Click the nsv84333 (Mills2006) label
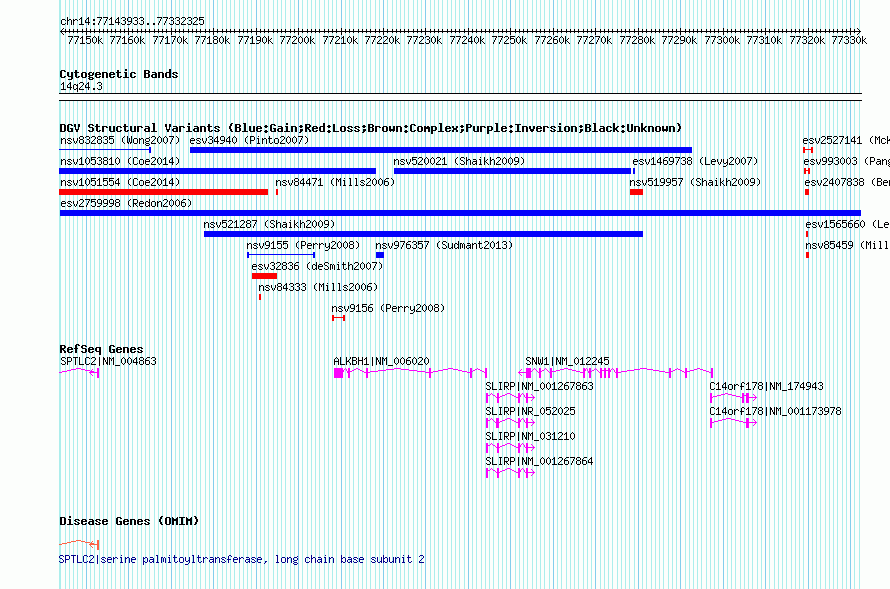890x589 pixels. click(x=318, y=287)
